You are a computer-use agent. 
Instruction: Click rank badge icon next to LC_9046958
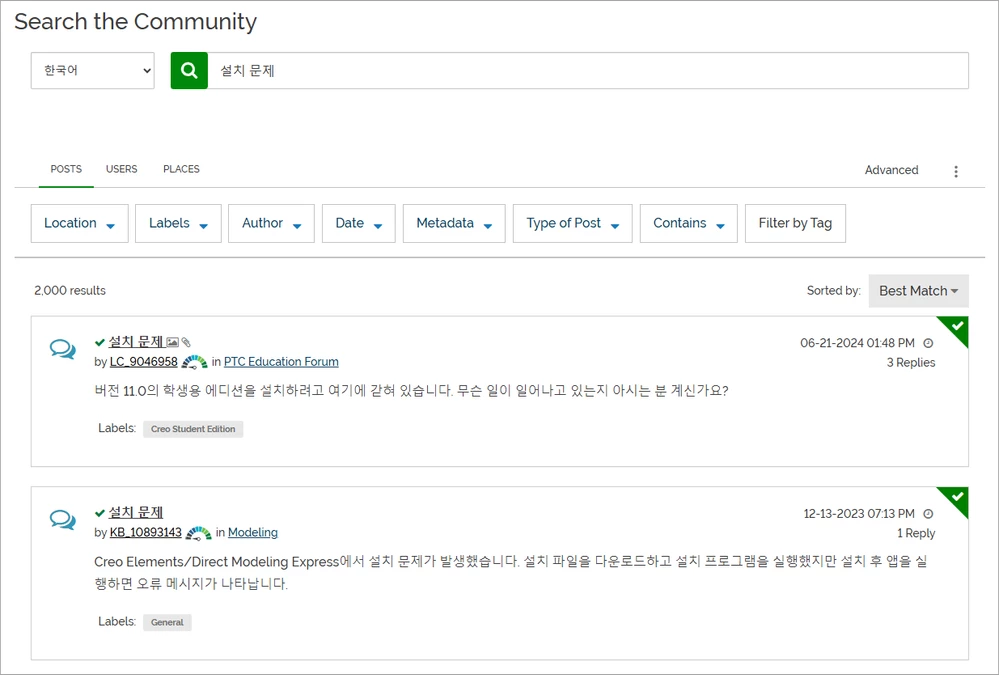coord(194,362)
